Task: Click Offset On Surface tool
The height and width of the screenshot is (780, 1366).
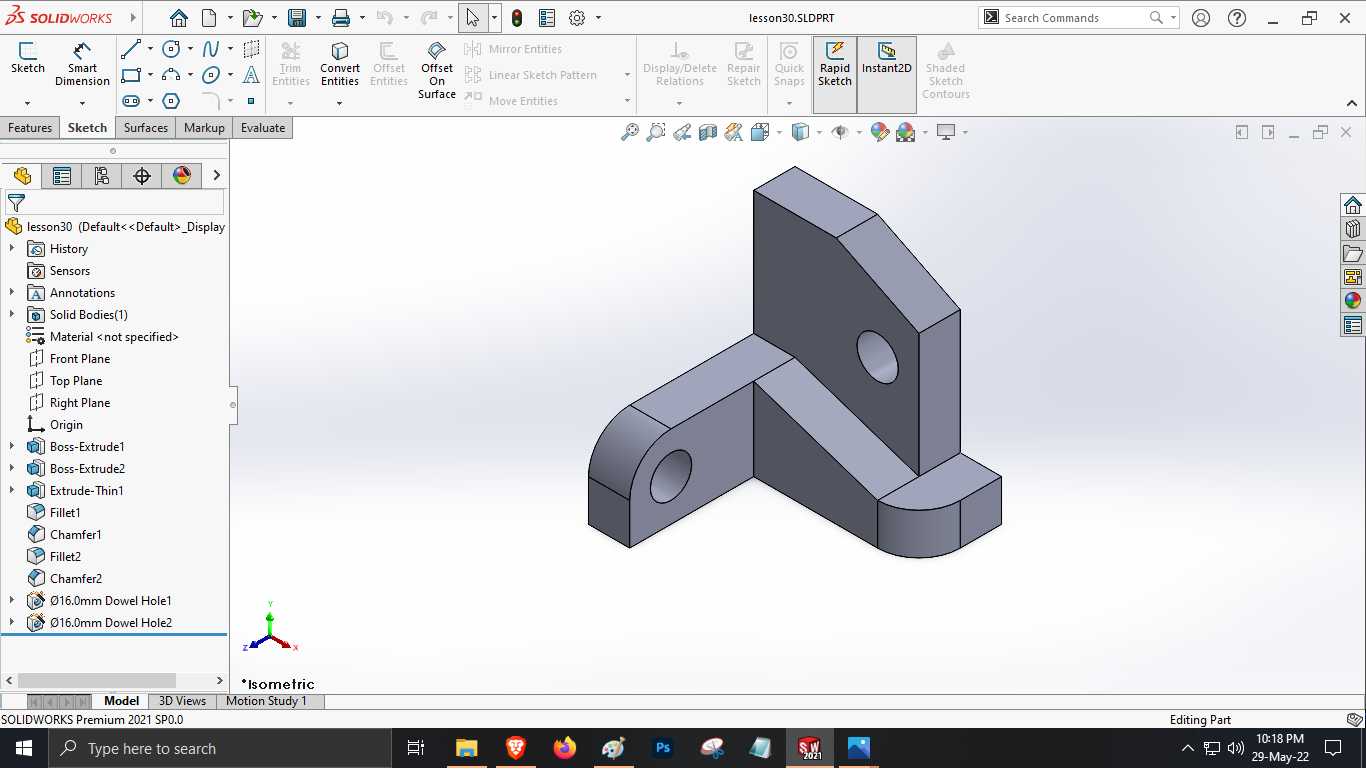Action: click(437, 70)
